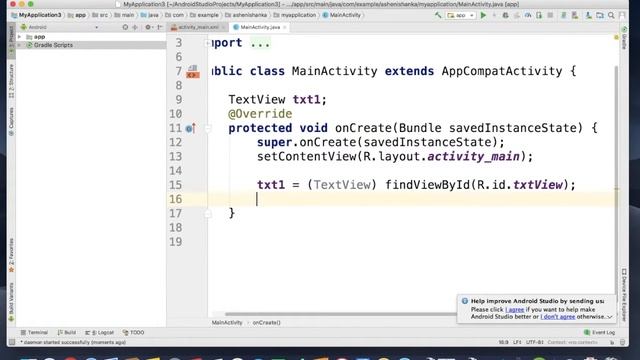Run the app with green play button
This screenshot has width=640, height=360.
(483, 15)
